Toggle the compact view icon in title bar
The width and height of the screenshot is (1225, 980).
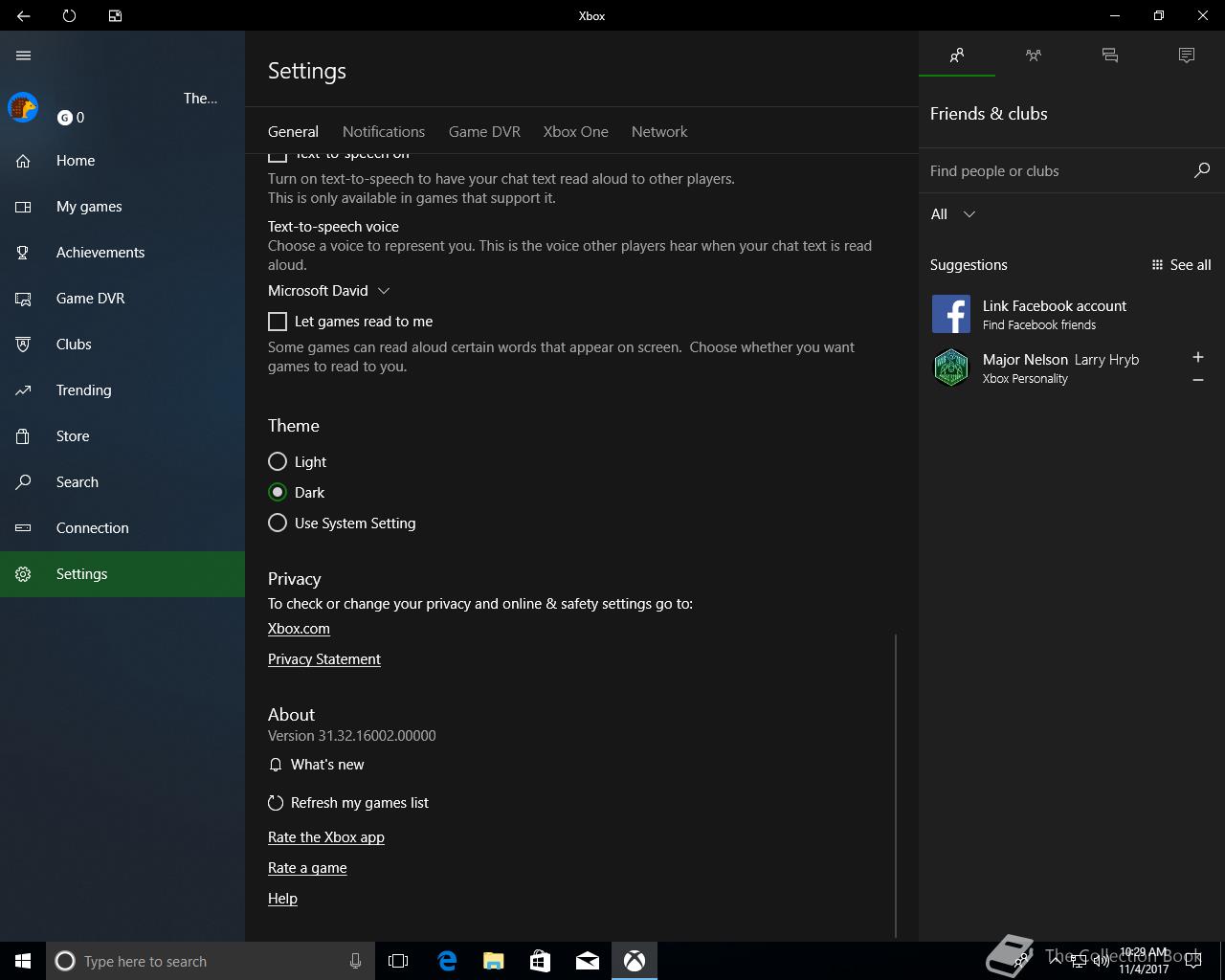115,15
